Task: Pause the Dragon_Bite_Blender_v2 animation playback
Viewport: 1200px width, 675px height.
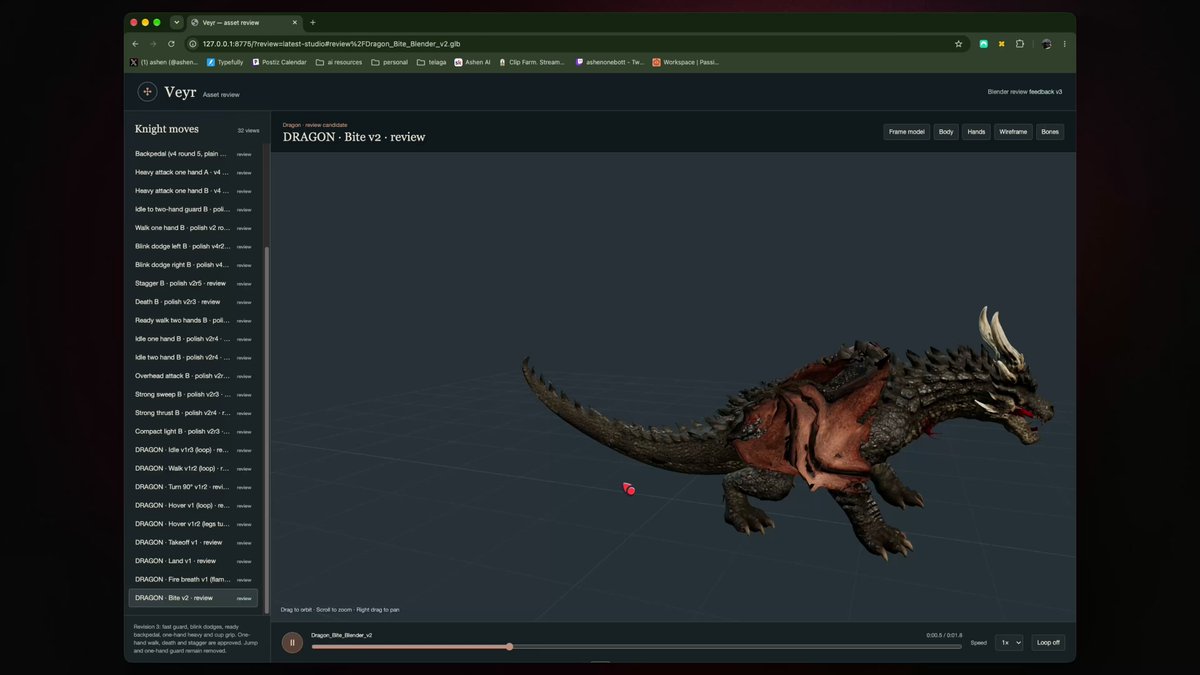Action: click(x=292, y=643)
